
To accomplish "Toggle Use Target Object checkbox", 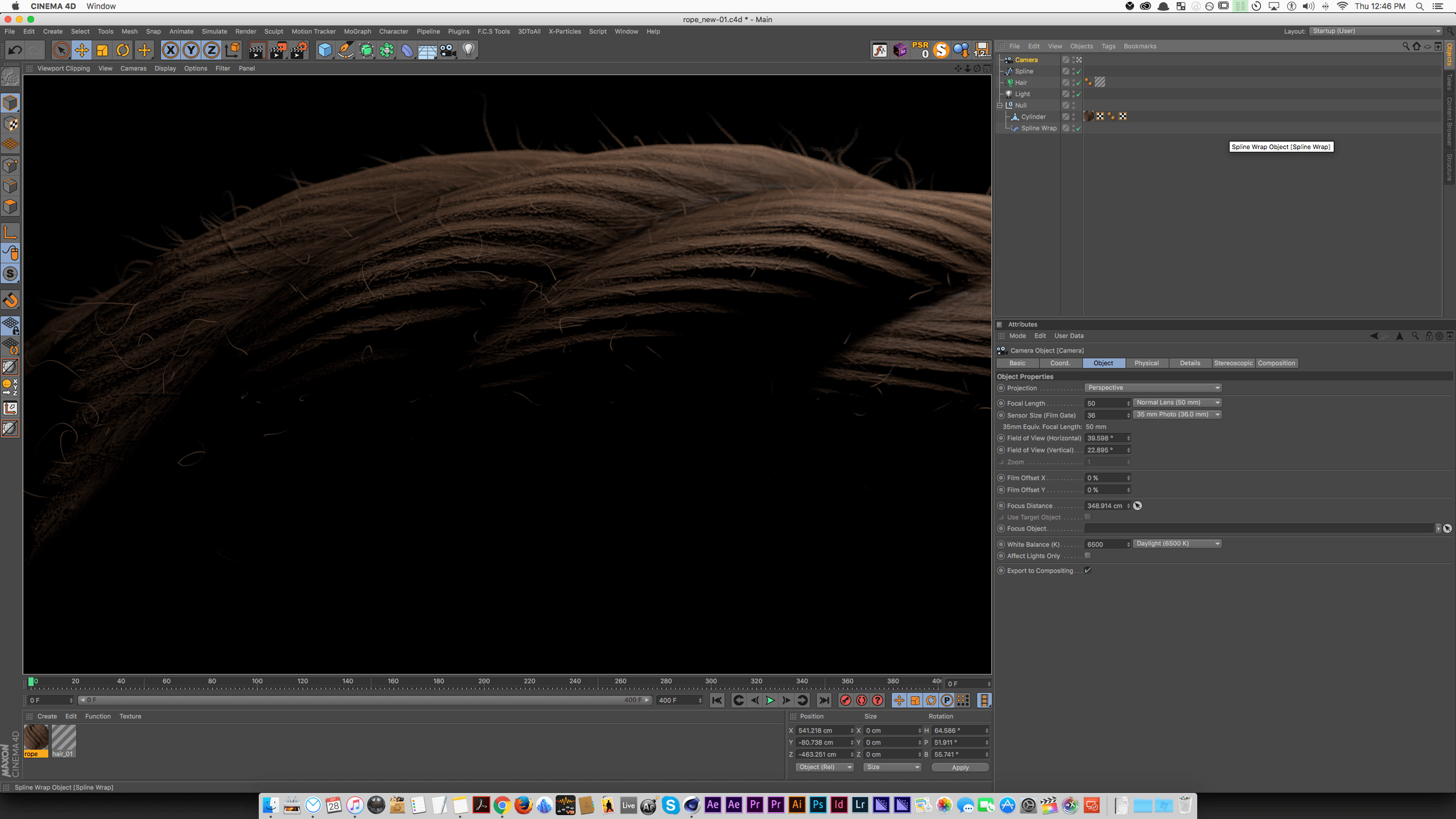I will 1087,517.
